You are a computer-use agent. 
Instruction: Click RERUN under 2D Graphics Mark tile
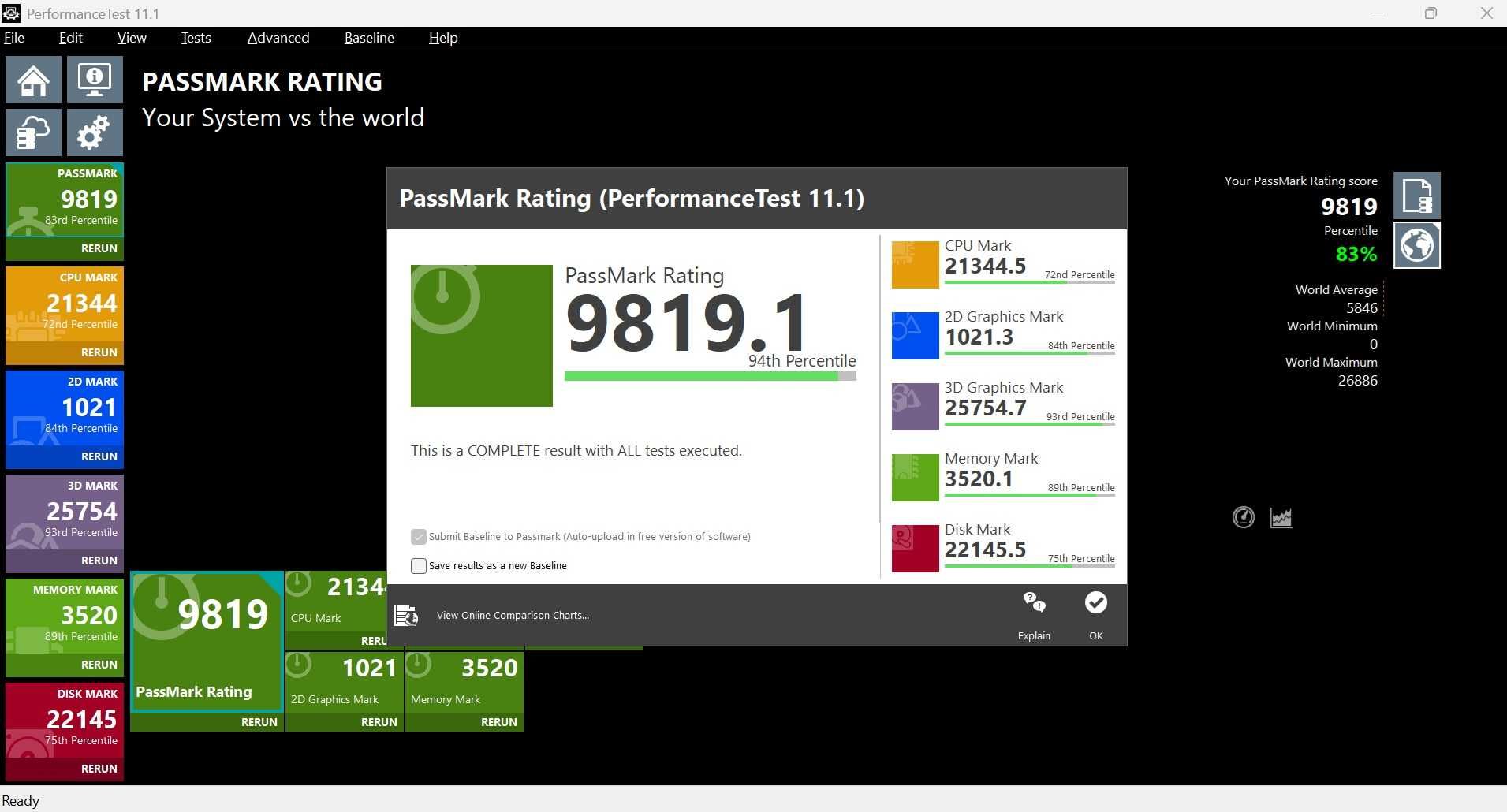tap(379, 722)
